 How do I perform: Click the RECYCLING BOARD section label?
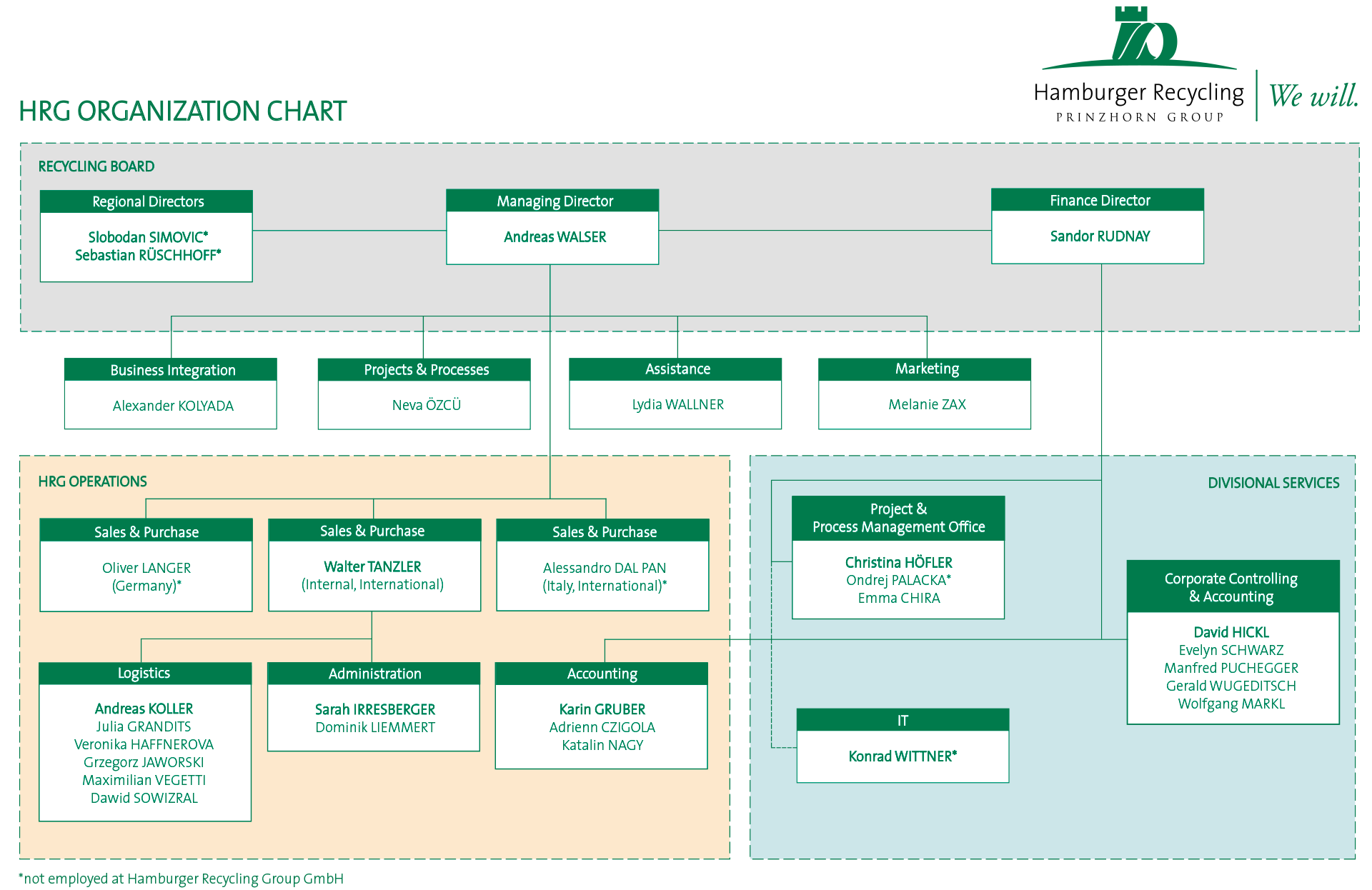[96, 166]
